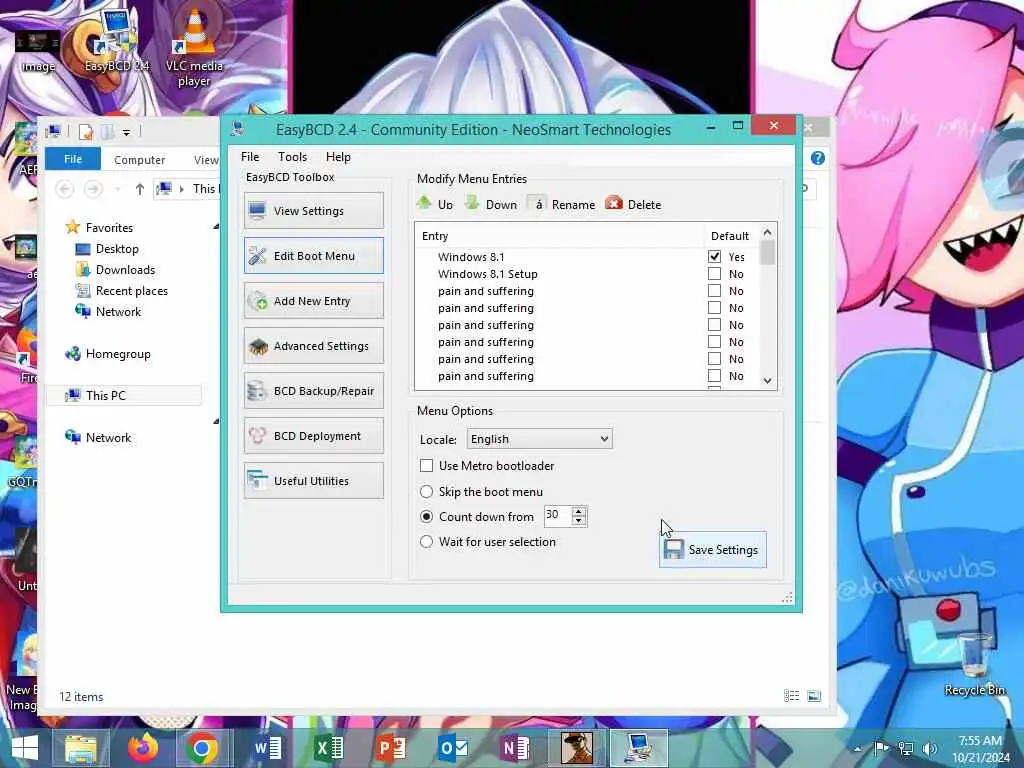Select This PC in navigation pane
Viewport: 1024px width, 768px height.
124,395
